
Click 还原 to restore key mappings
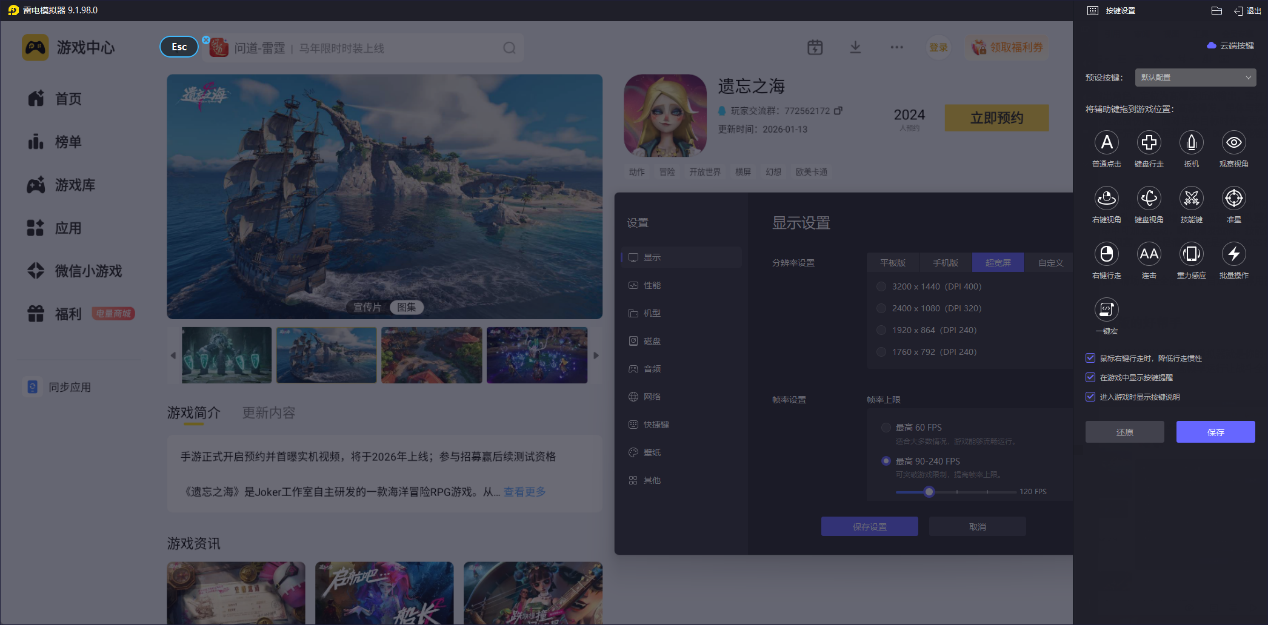1125,432
